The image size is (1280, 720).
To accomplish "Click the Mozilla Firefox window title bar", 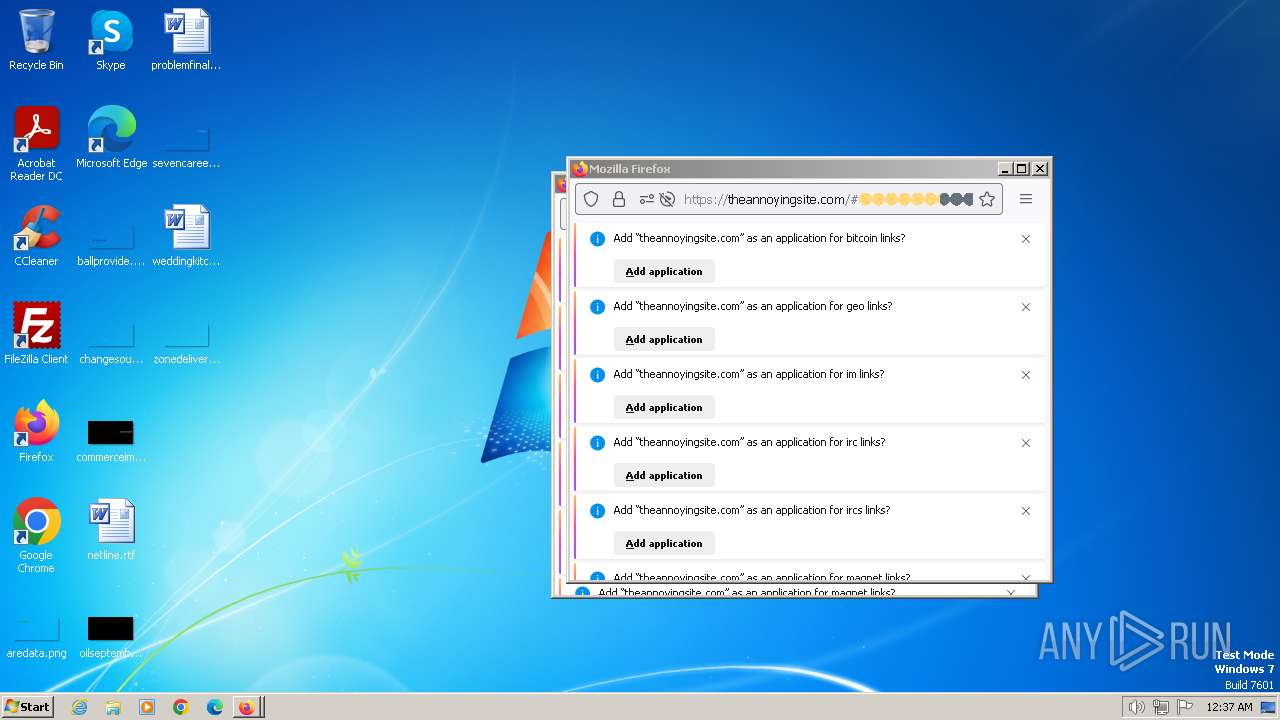I will click(x=785, y=168).
